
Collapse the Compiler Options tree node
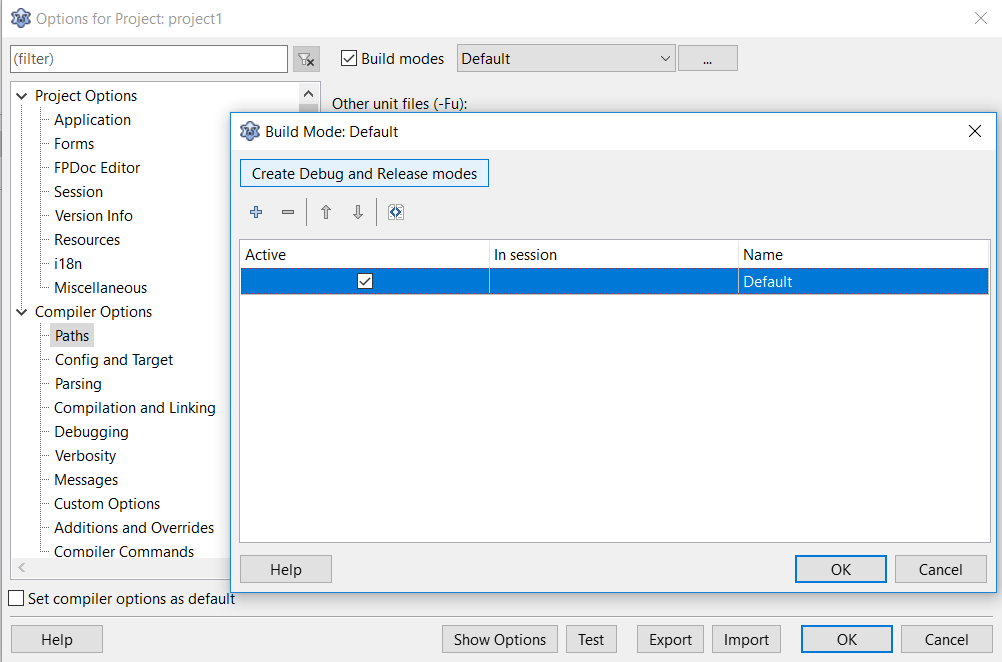coord(21,312)
